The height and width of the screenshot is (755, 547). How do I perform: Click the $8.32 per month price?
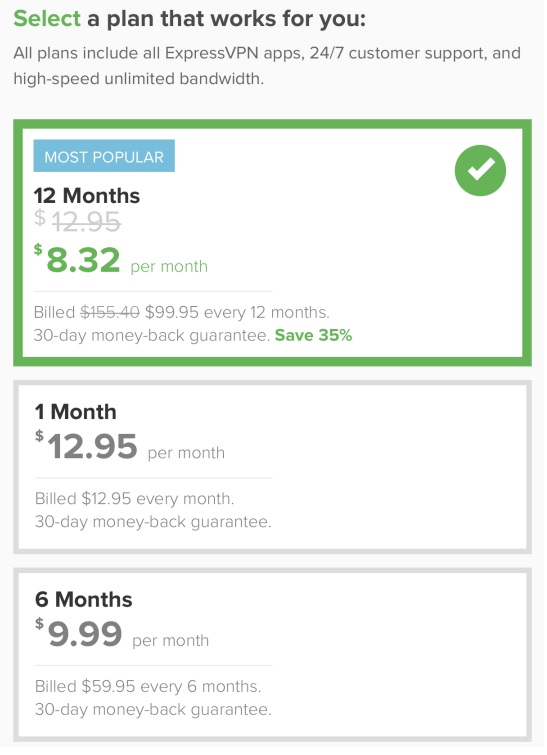(121, 261)
